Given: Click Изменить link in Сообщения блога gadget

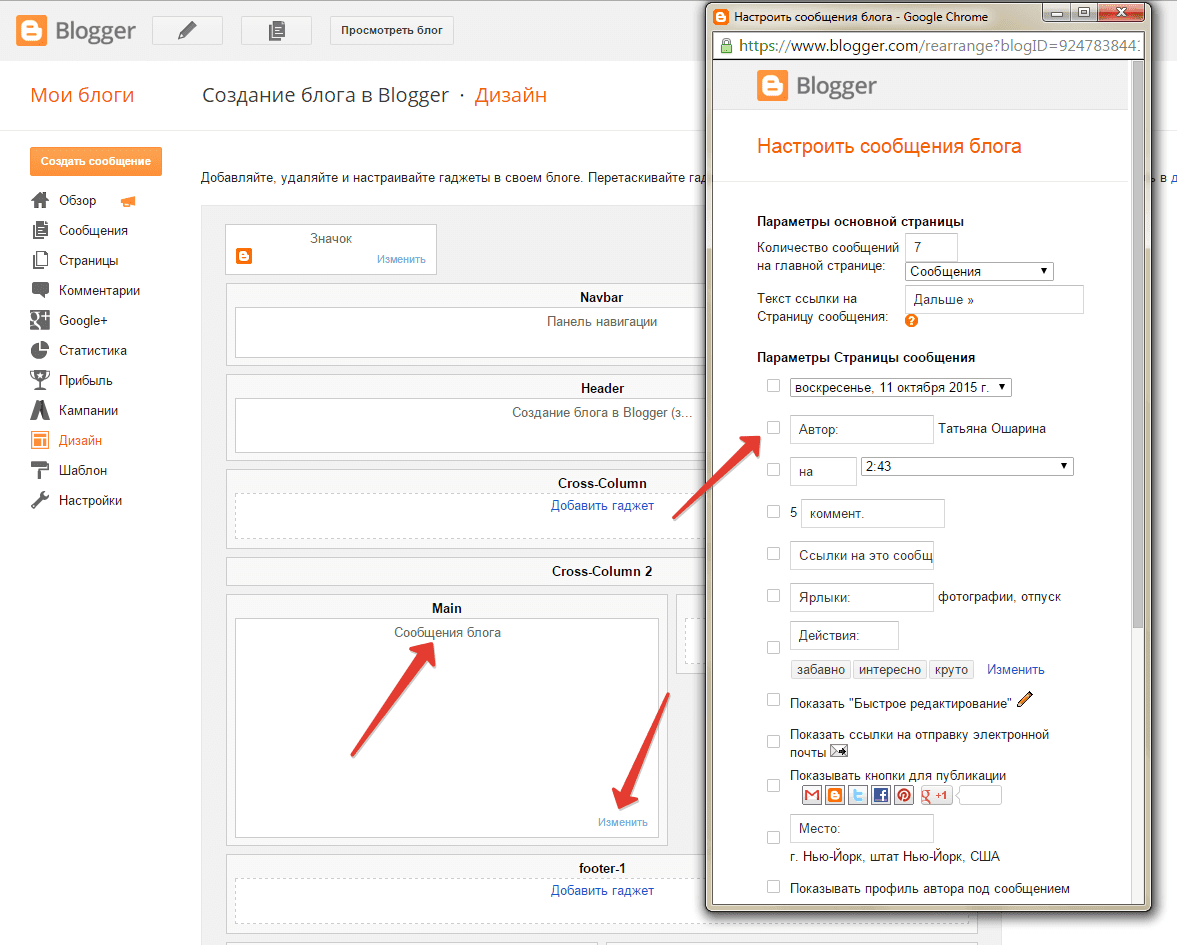Looking at the screenshot, I should [x=622, y=822].
